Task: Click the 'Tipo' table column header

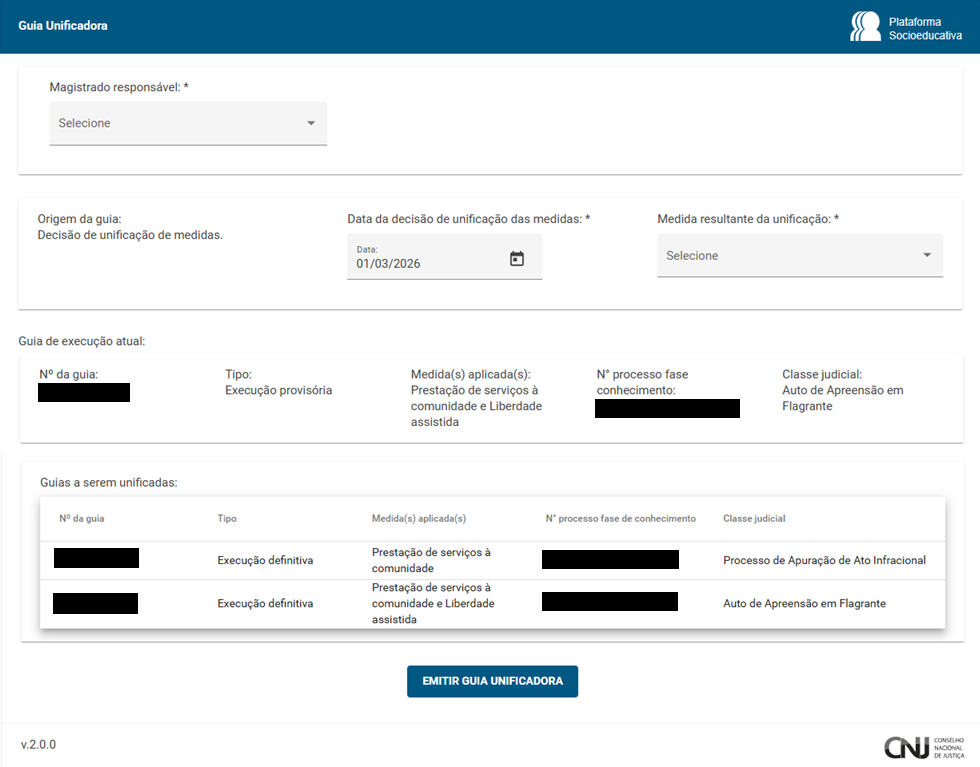Action: coord(227,519)
